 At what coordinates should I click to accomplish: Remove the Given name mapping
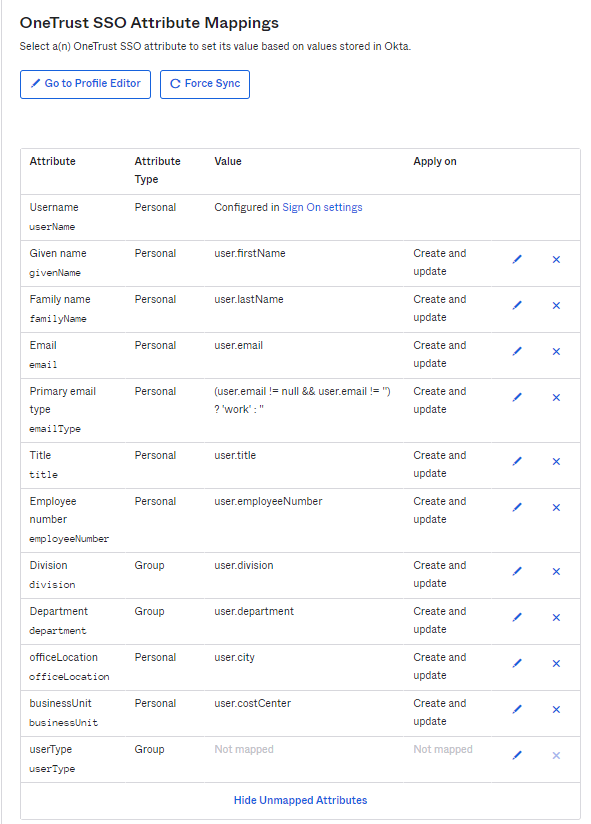[556, 259]
